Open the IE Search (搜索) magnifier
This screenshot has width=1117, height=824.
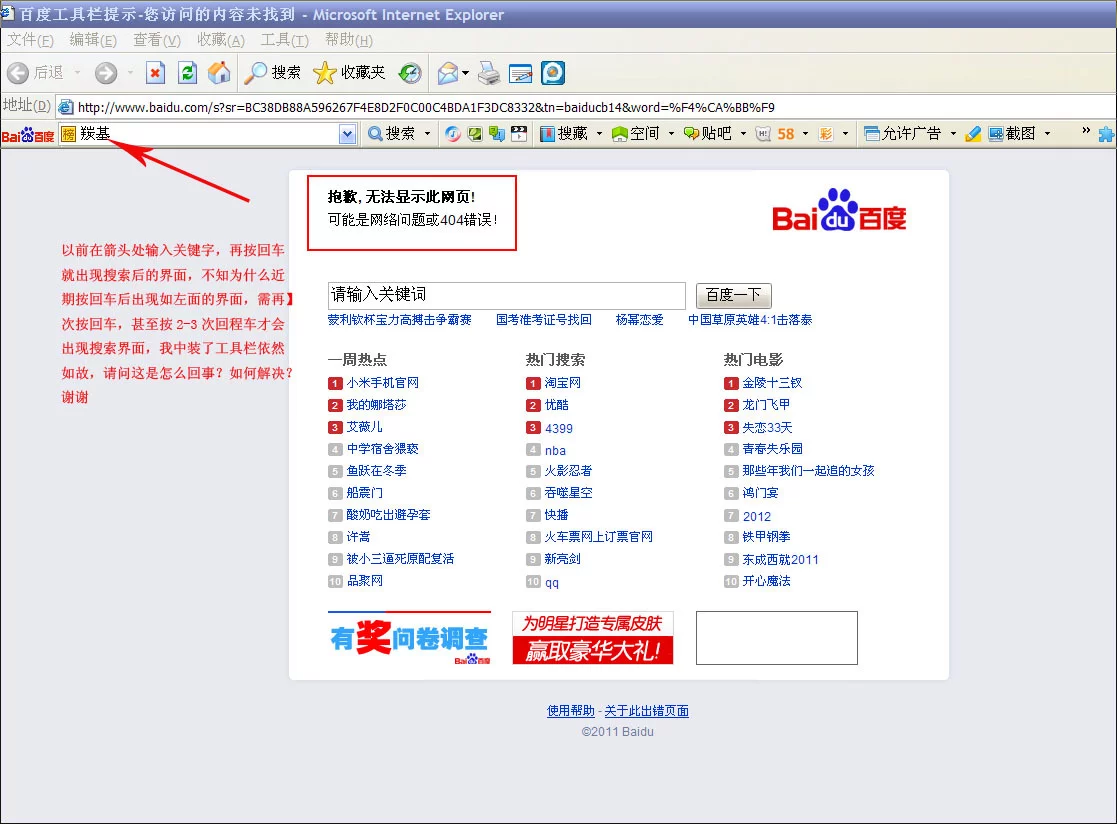click(272, 73)
